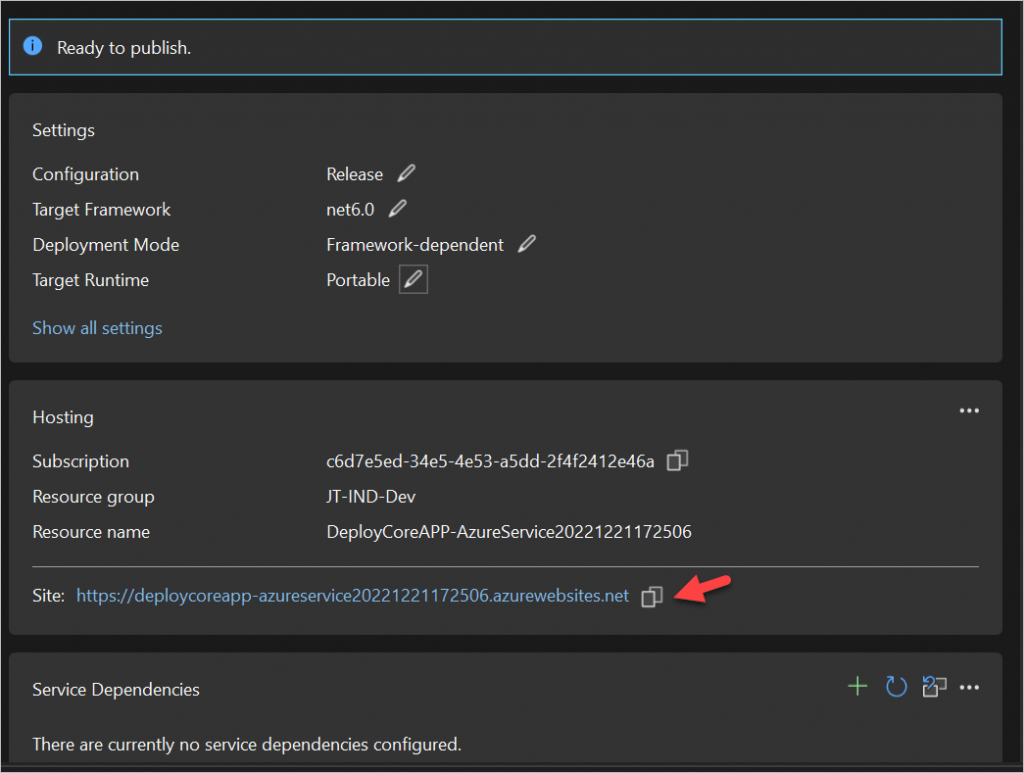Click the Configuration label

pos(86,174)
